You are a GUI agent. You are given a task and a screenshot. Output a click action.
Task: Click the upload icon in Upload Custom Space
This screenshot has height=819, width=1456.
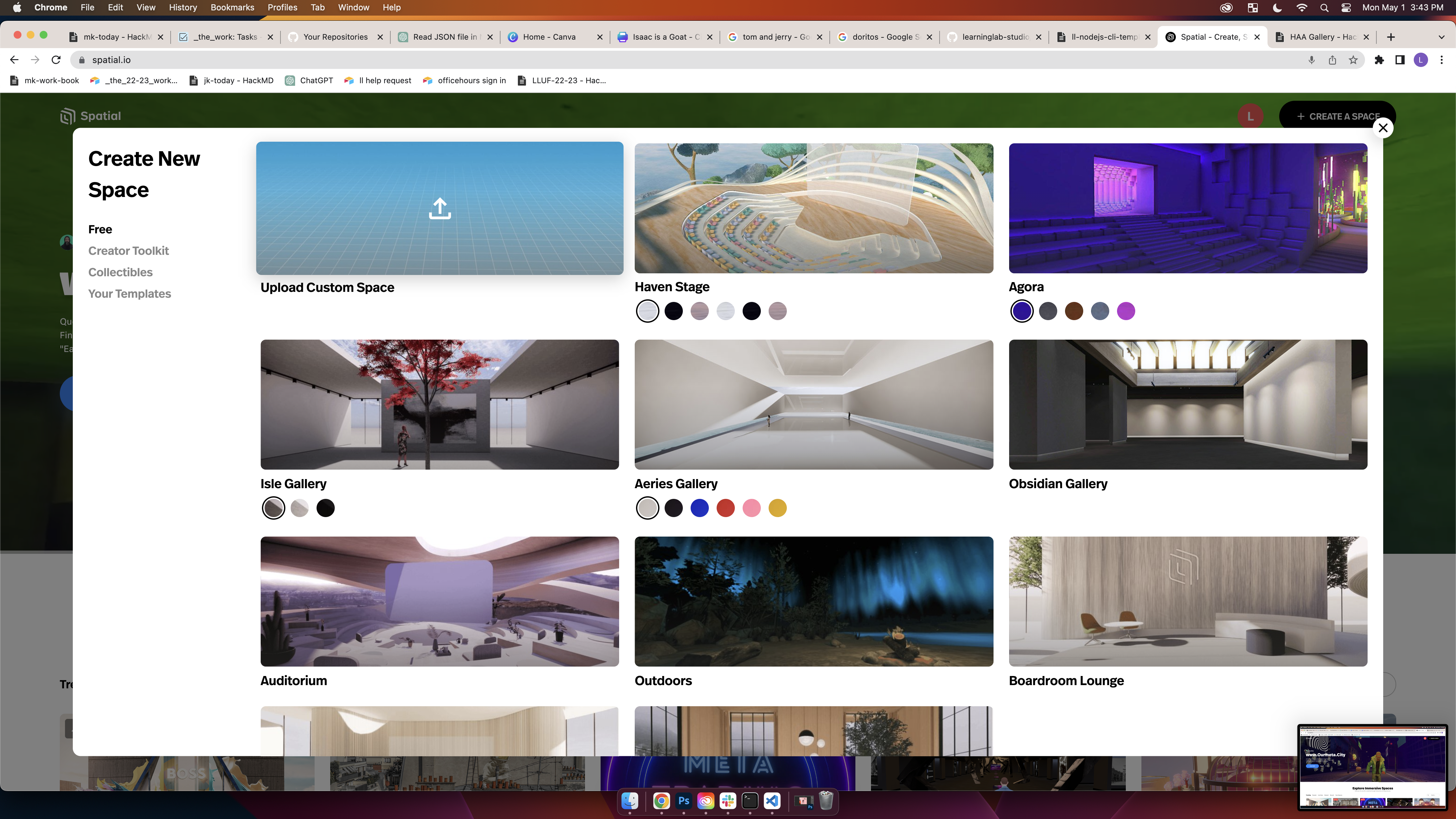pyautogui.click(x=440, y=208)
